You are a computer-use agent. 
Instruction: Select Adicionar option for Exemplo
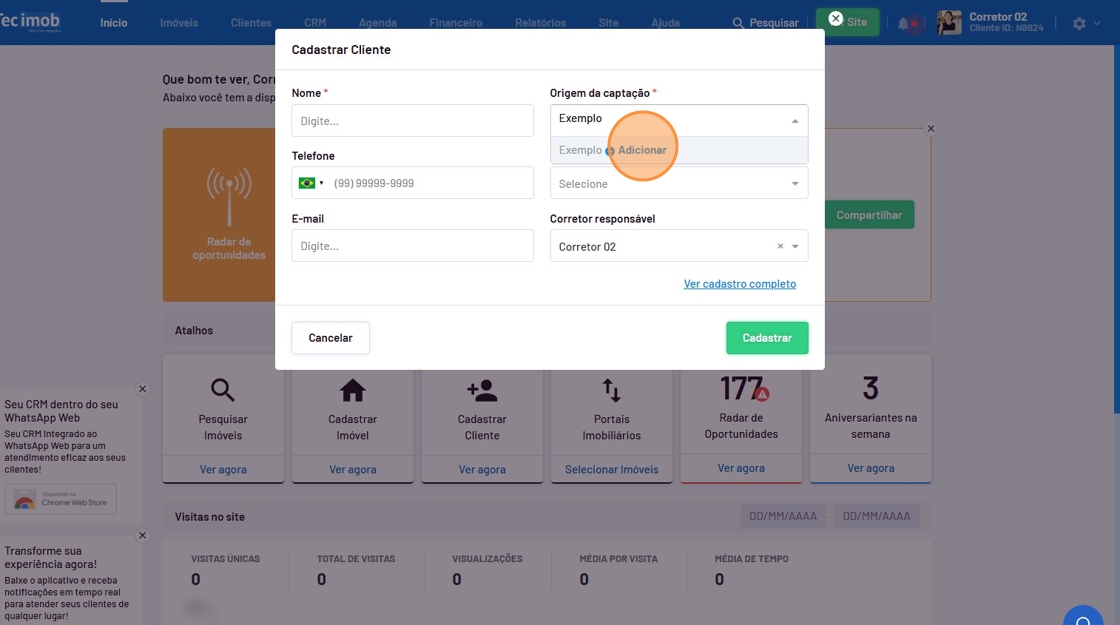pyautogui.click(x=641, y=150)
